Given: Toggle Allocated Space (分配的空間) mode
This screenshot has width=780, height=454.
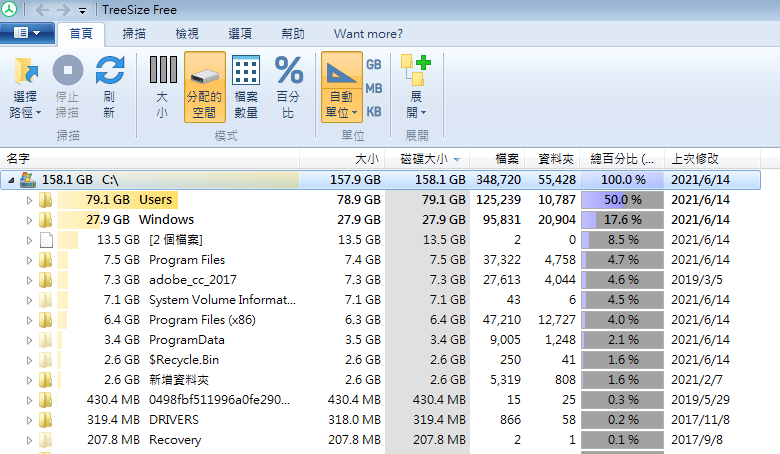Looking at the screenshot, I should (204, 88).
